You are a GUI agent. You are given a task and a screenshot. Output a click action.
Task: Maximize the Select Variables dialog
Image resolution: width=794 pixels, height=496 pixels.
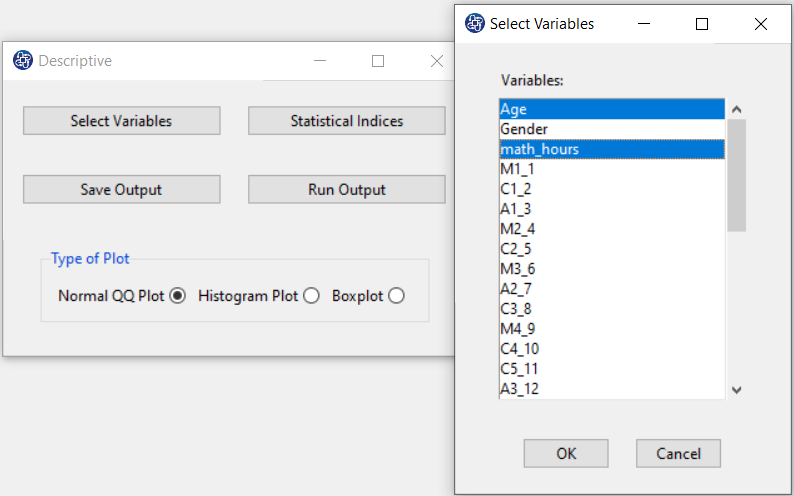pos(702,24)
